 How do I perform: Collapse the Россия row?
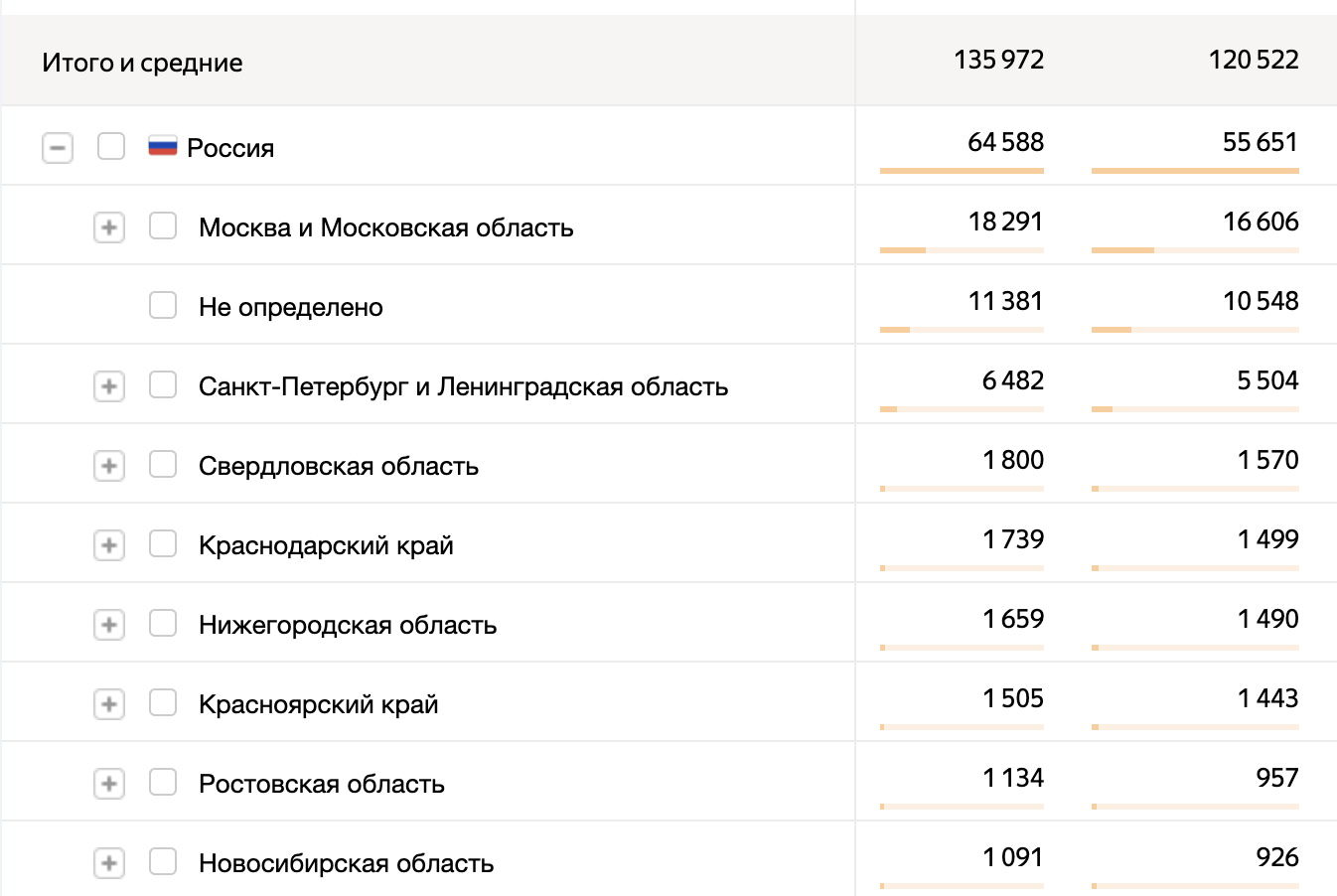click(58, 148)
